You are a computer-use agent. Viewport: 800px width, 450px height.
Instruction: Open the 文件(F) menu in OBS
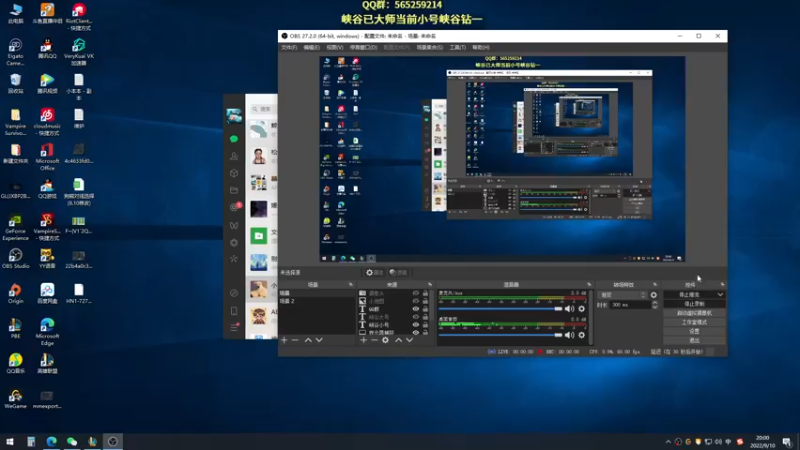[x=289, y=47]
